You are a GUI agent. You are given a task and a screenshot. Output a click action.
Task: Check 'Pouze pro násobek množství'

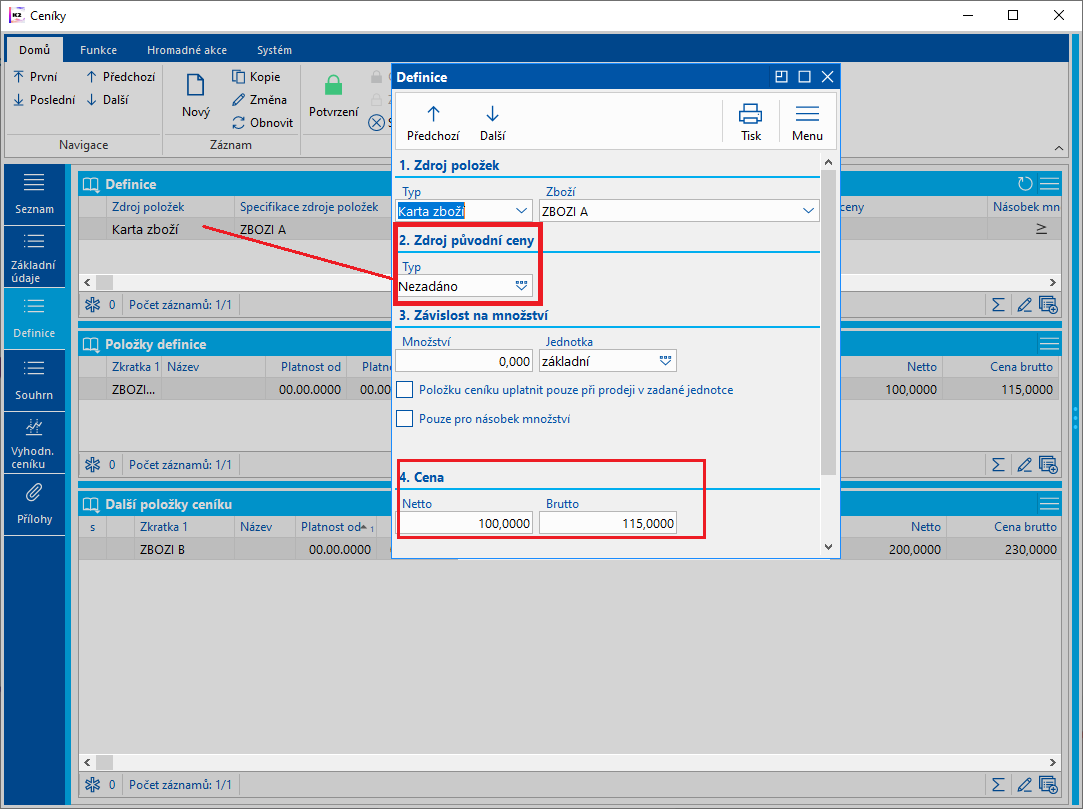click(x=405, y=419)
